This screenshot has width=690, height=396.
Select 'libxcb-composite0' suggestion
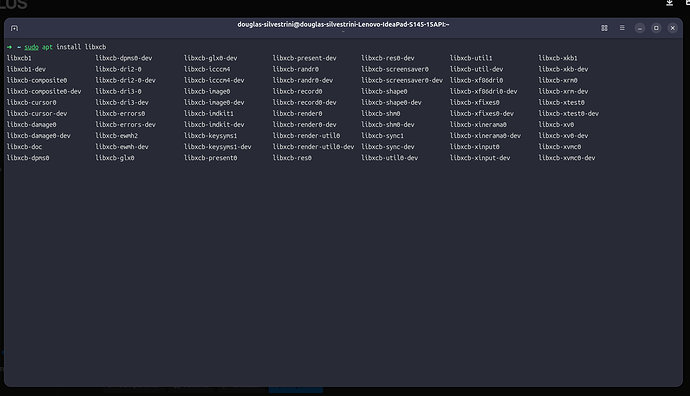[x=37, y=80]
